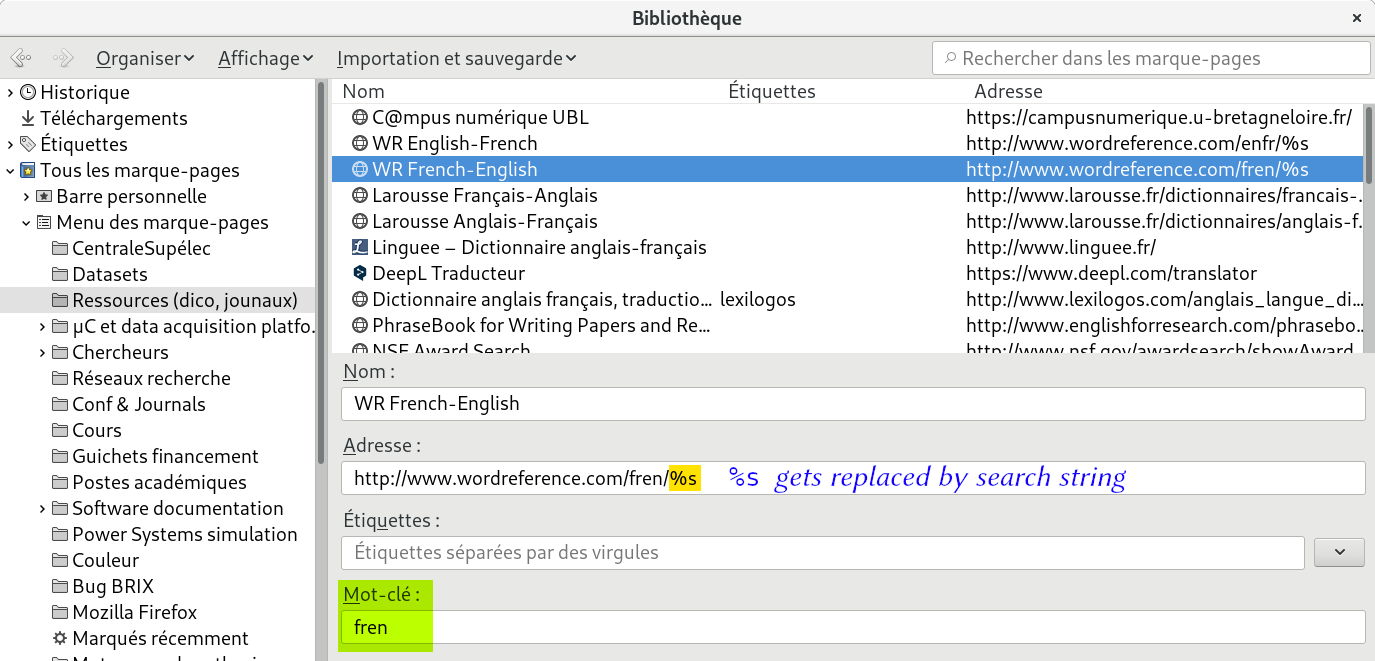Click the Téléchargements download arrow icon

tap(28, 118)
